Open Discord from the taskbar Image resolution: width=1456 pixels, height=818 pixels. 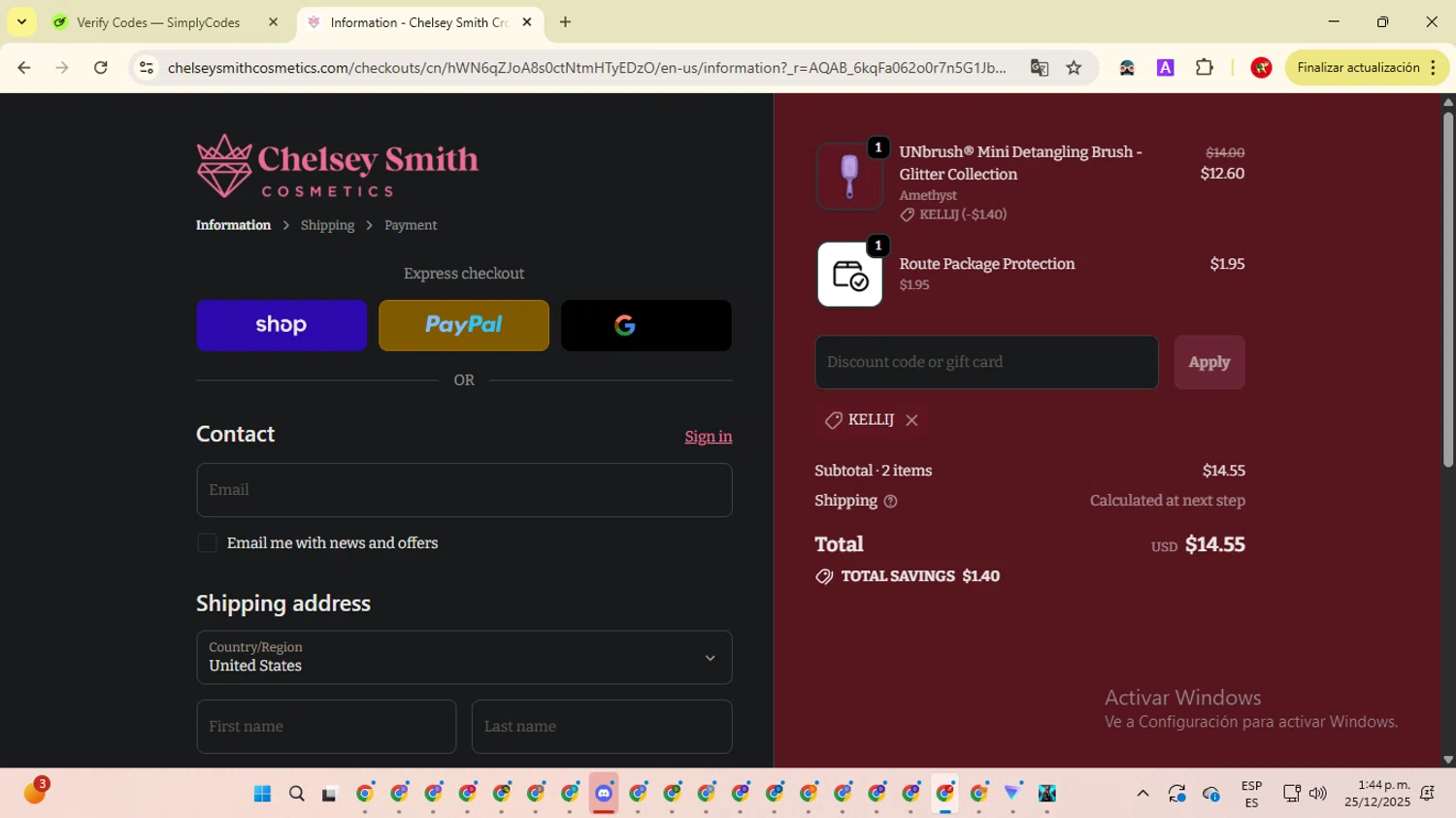[604, 794]
